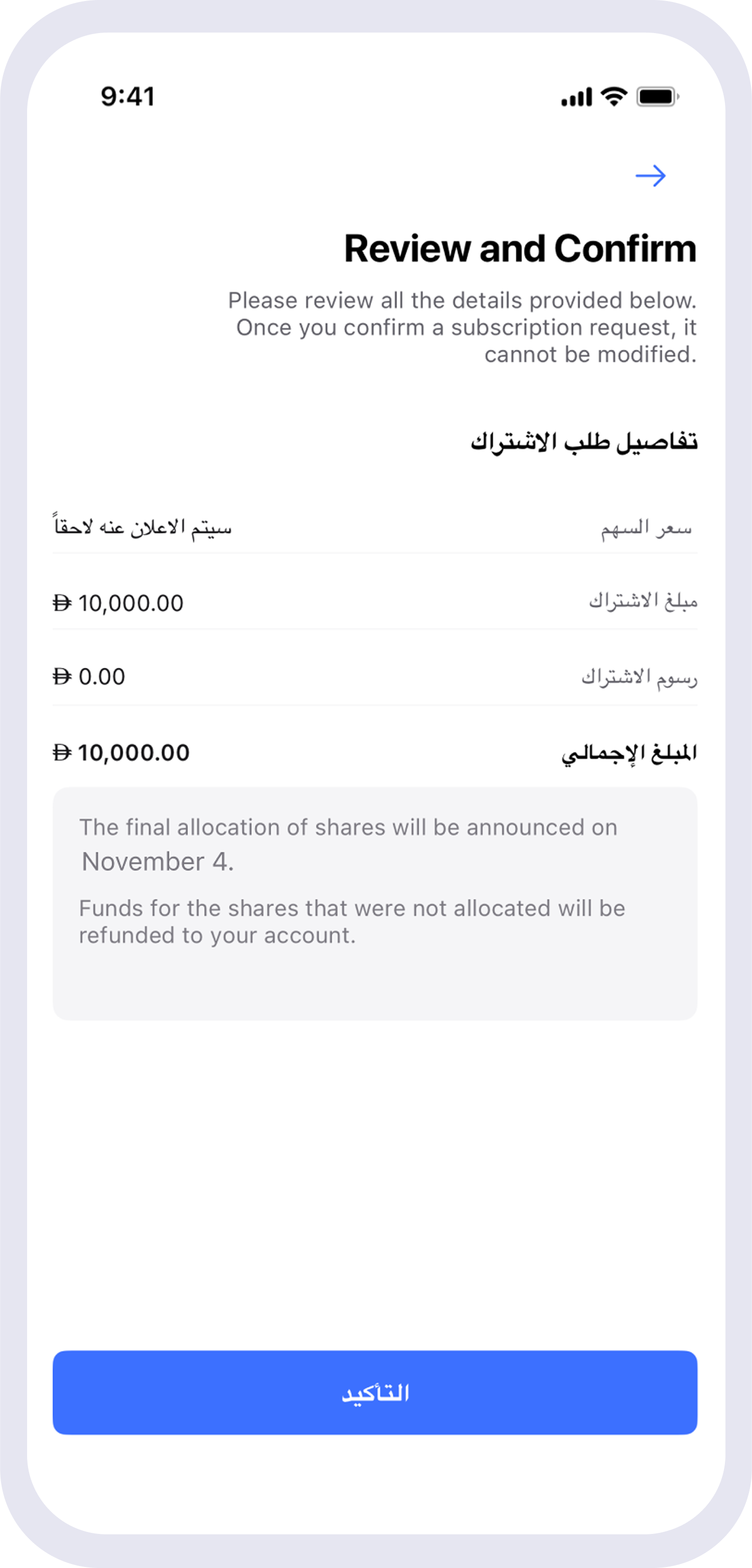Click the Wi-Fi status icon
This screenshot has width=752, height=1568.
[x=614, y=96]
